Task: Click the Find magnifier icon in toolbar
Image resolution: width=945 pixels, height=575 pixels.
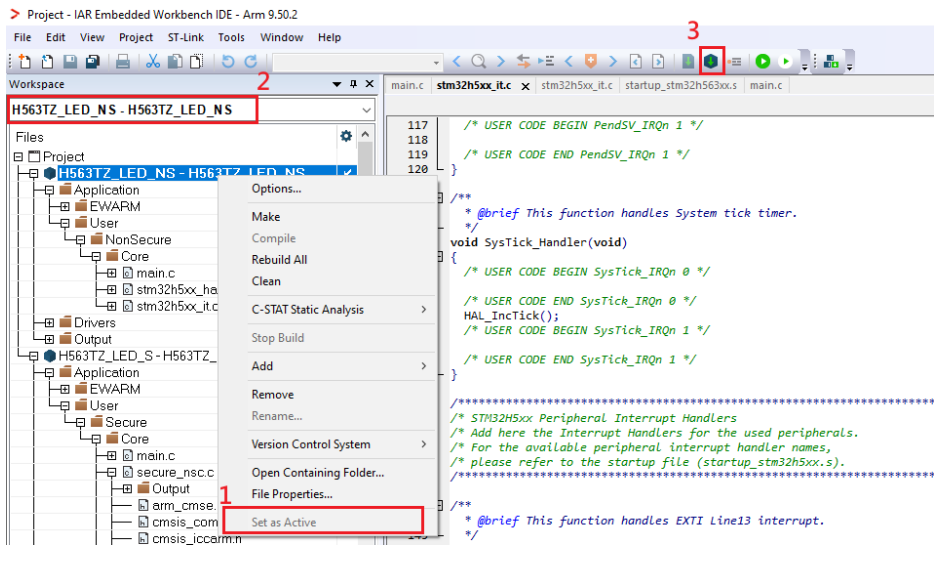Action: click(479, 61)
